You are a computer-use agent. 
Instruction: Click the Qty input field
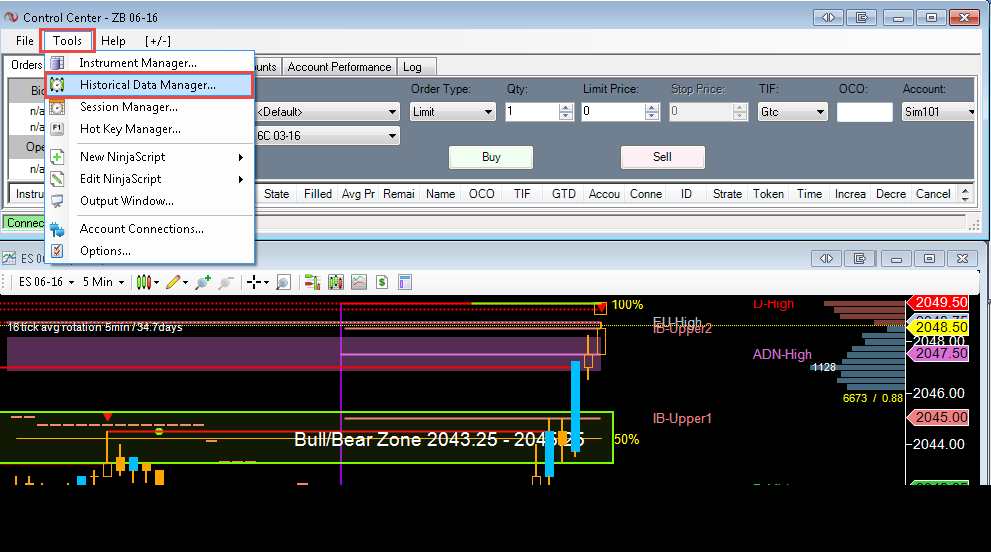(532, 112)
